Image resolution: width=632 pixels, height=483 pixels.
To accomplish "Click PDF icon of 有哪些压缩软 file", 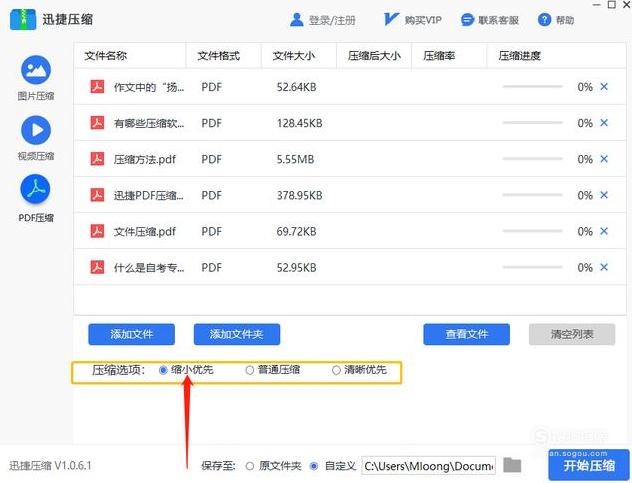I will click(97, 123).
